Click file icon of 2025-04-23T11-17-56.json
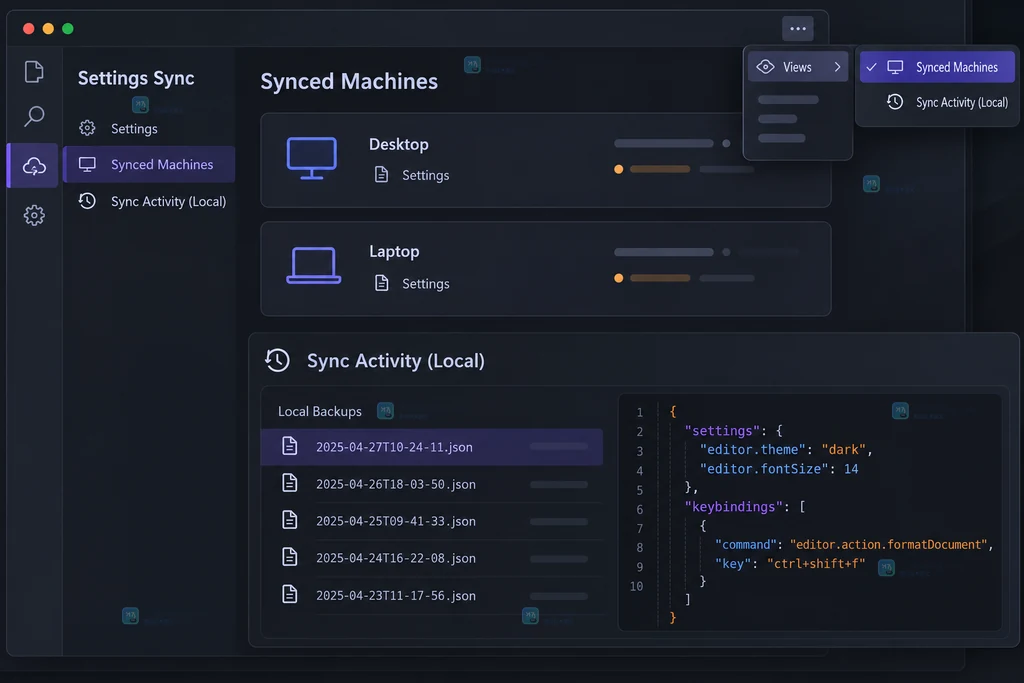This screenshot has width=1024, height=683. pos(289,594)
